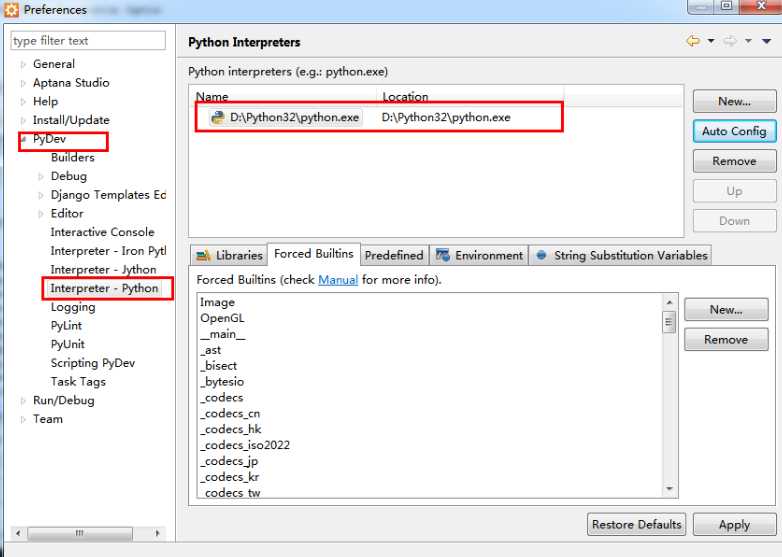
Task: Select the PyDev tree item
Action: [49, 139]
